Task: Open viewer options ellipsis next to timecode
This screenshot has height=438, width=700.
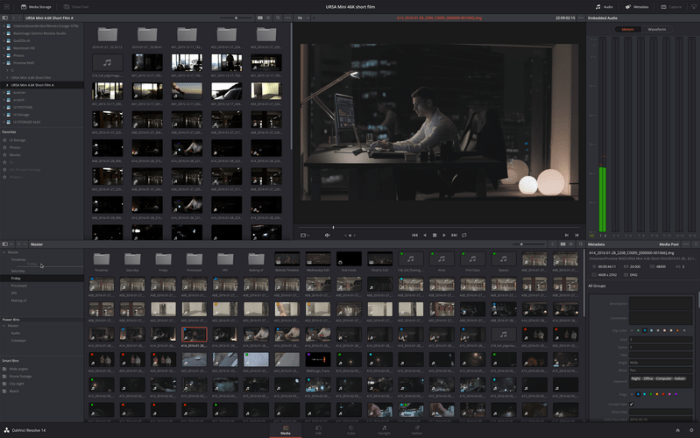Action: point(581,18)
